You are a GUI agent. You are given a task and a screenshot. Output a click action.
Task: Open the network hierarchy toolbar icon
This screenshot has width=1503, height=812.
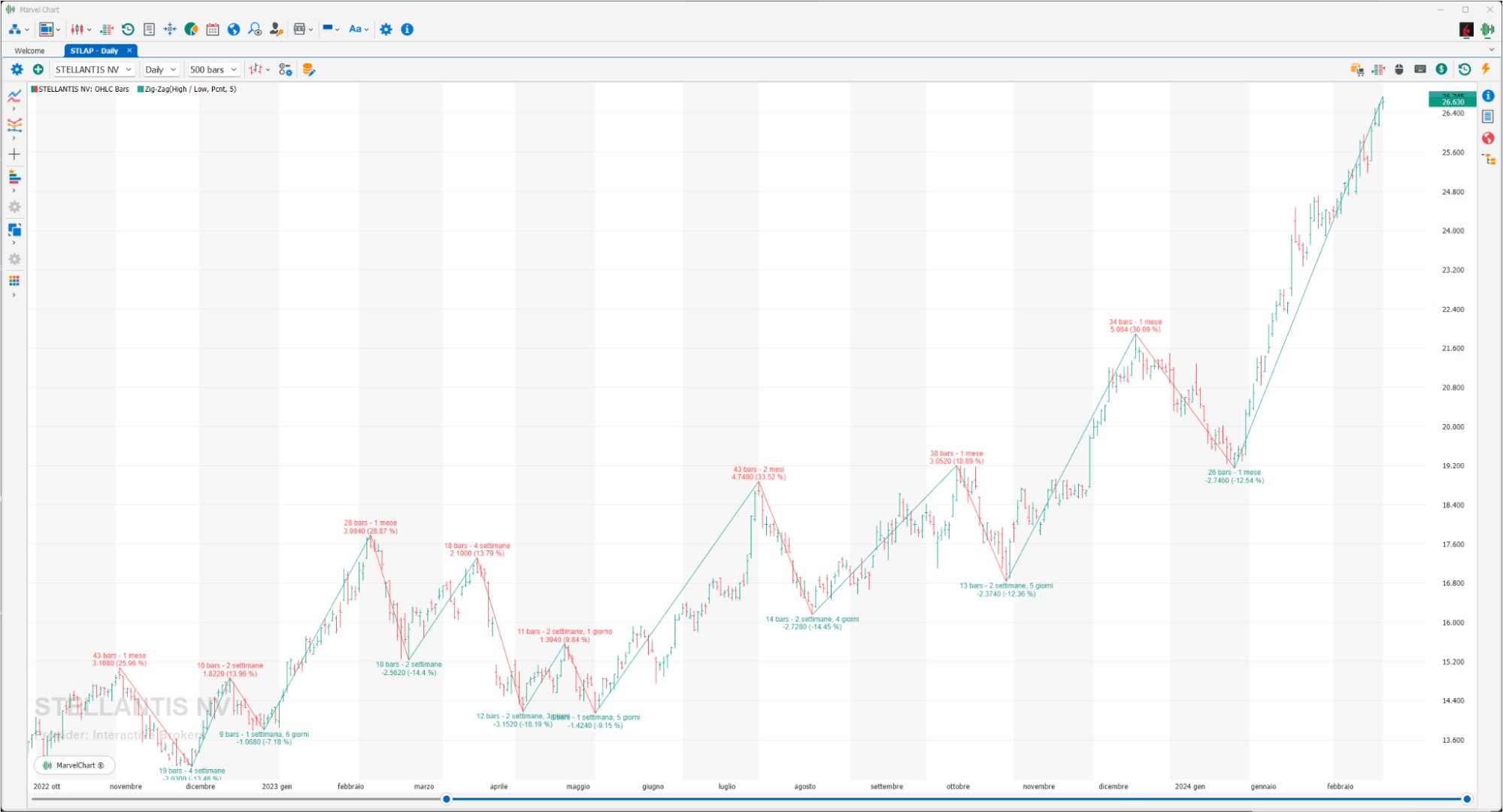[x=14, y=29]
